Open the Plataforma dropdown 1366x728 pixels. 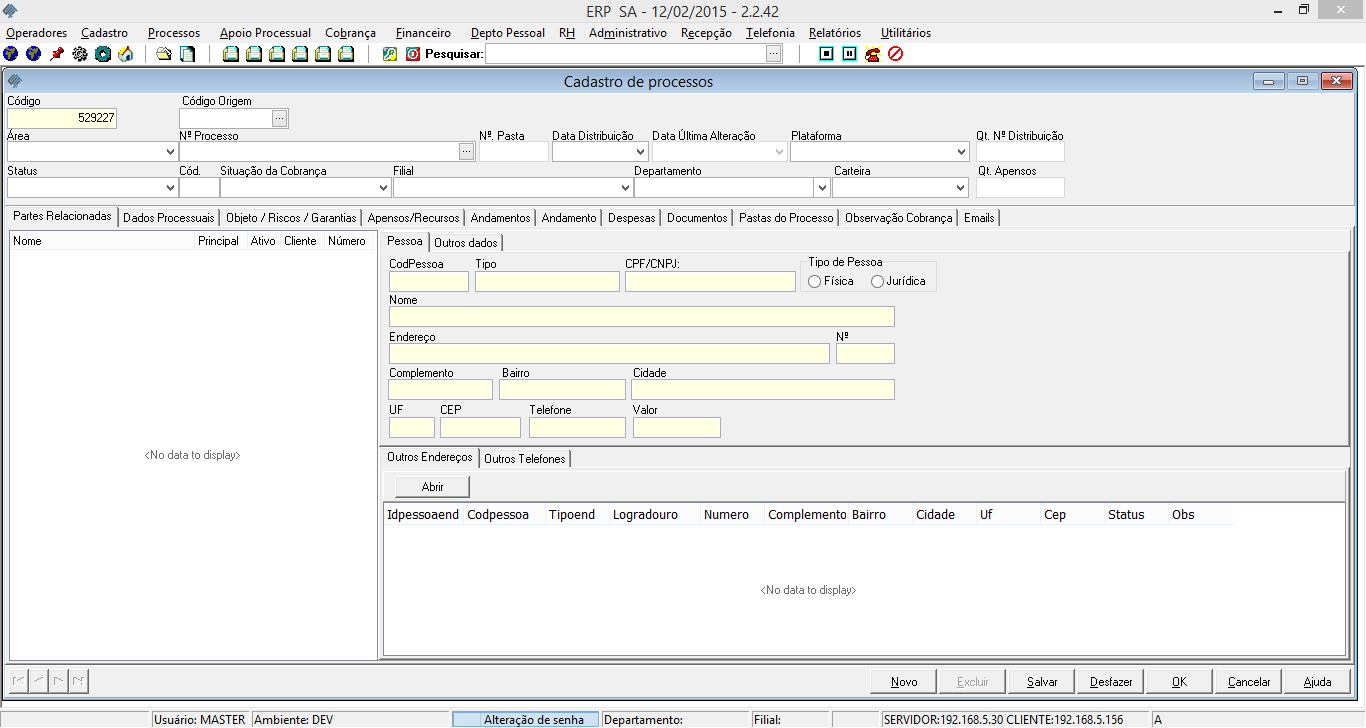tap(961, 152)
